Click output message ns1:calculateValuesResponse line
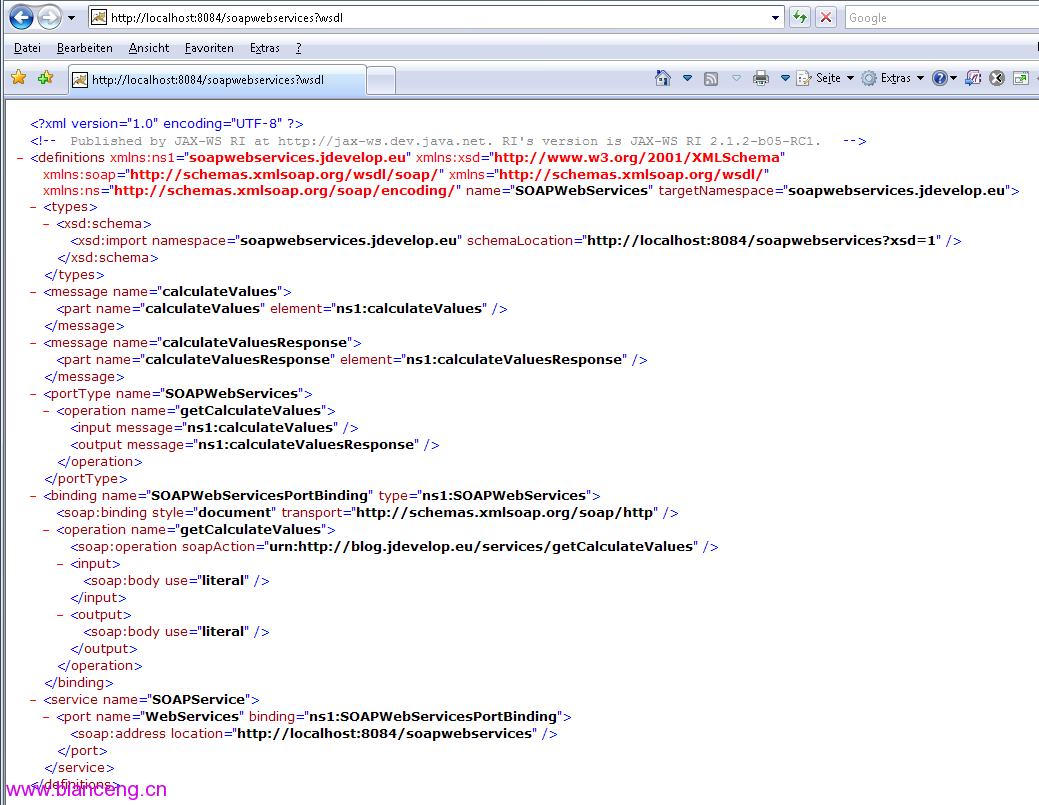 point(254,445)
